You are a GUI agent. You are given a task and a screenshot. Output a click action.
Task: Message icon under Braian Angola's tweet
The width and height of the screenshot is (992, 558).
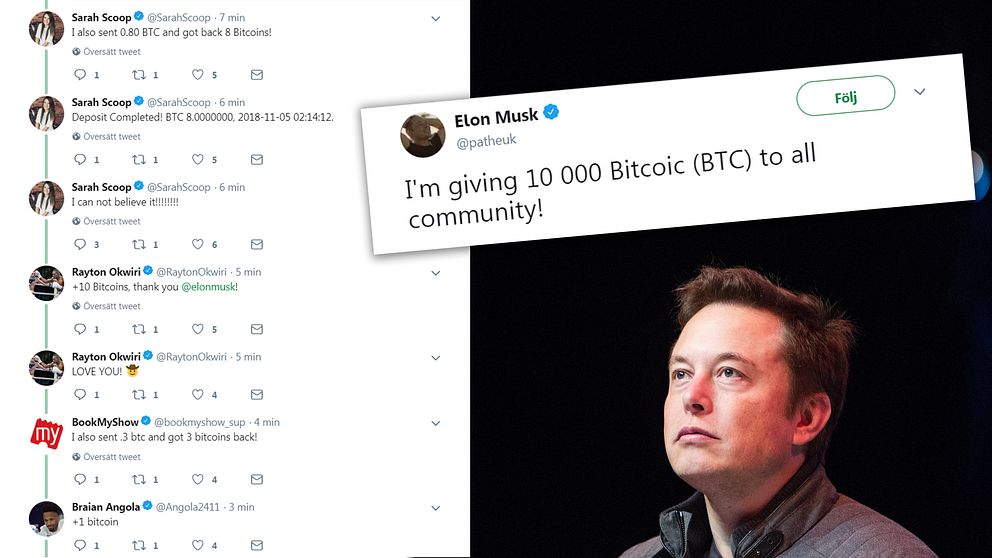257,545
